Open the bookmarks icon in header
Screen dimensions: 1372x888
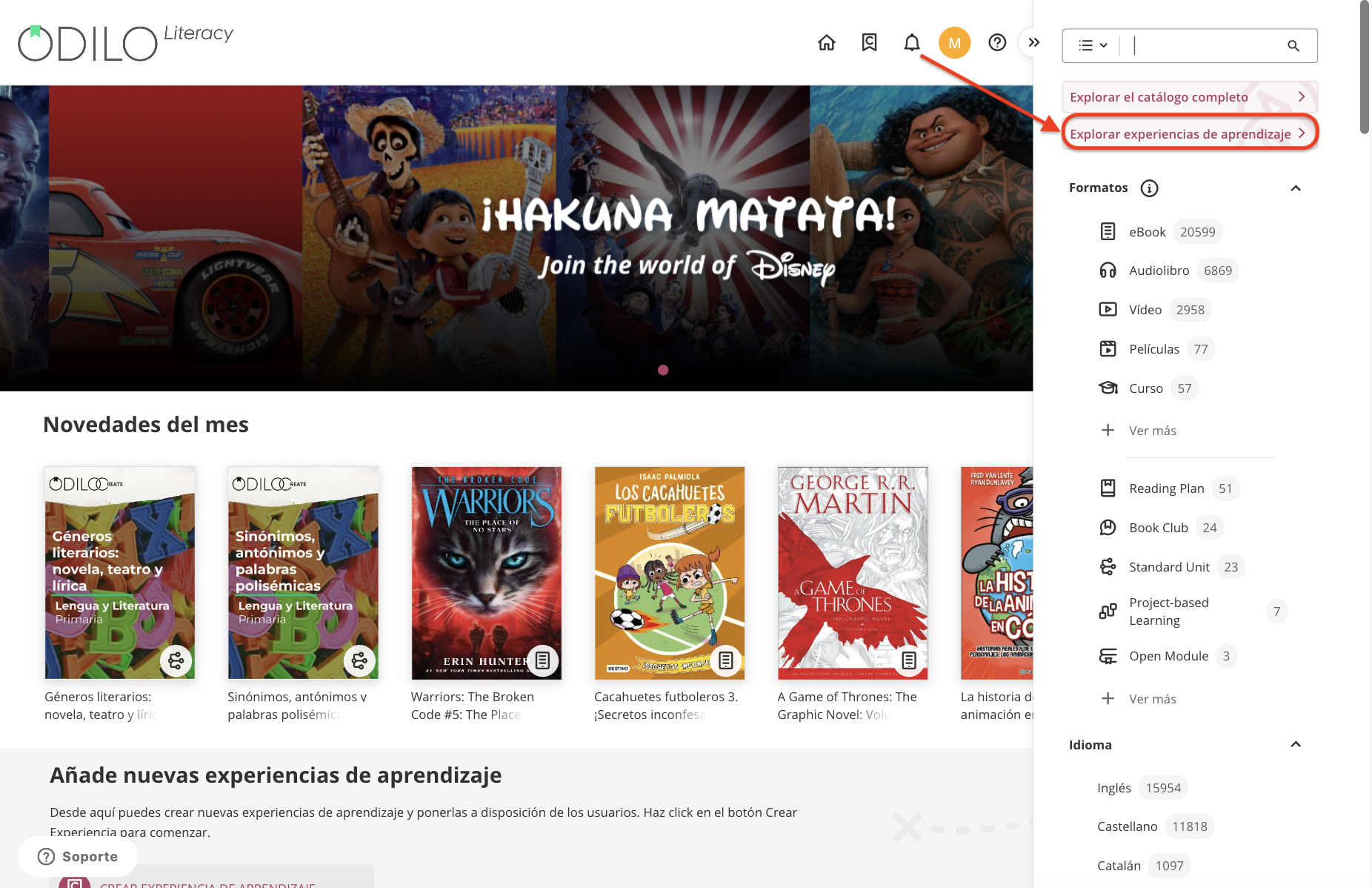[870, 43]
